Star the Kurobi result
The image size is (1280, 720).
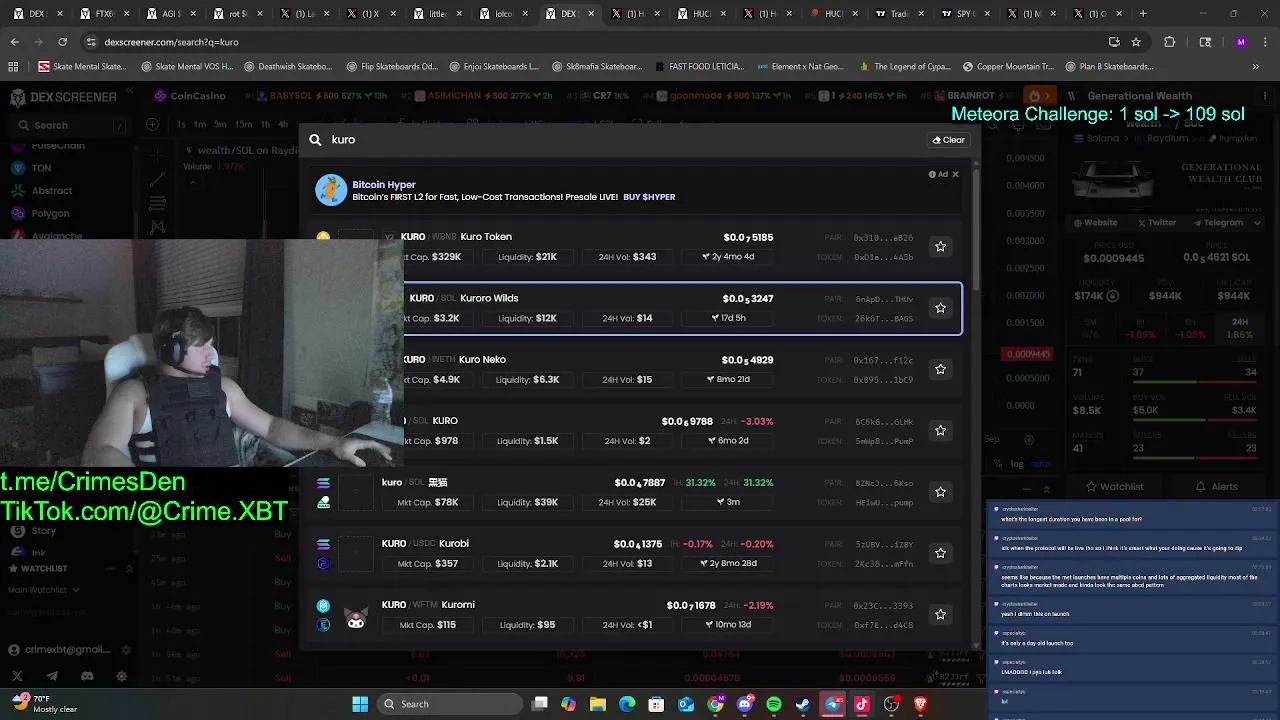(x=940, y=553)
